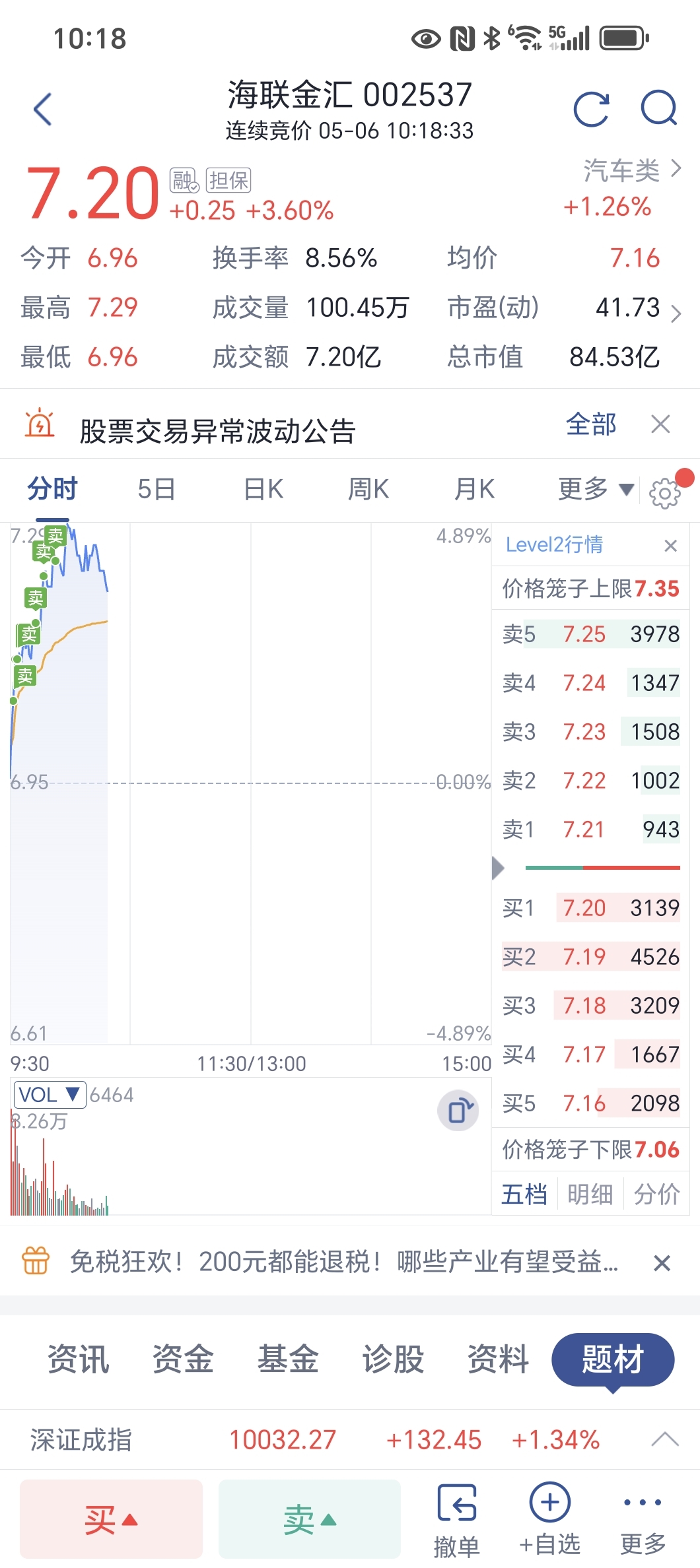Switch order book to 分价 view
Screen dimensions: 700x1568
(656, 1194)
